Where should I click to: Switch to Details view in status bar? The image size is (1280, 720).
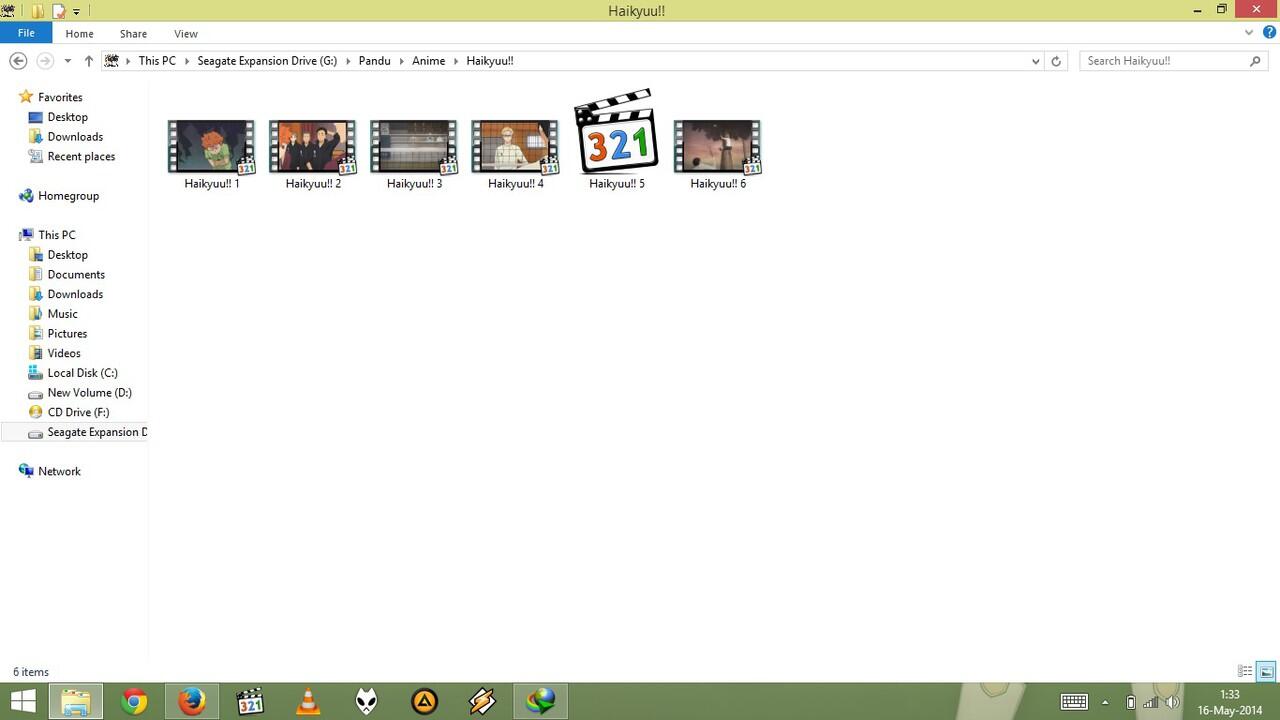1245,672
